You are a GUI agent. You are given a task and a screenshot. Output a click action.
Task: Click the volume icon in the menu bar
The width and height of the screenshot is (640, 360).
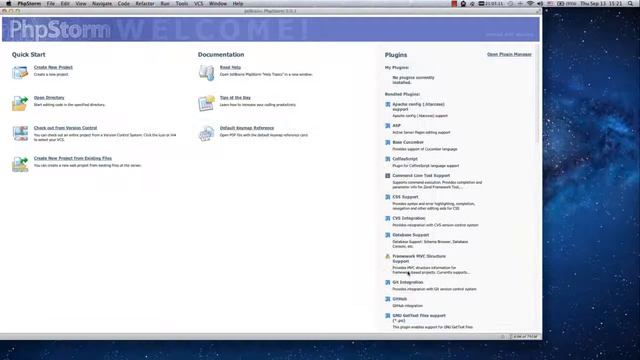(540, 4)
